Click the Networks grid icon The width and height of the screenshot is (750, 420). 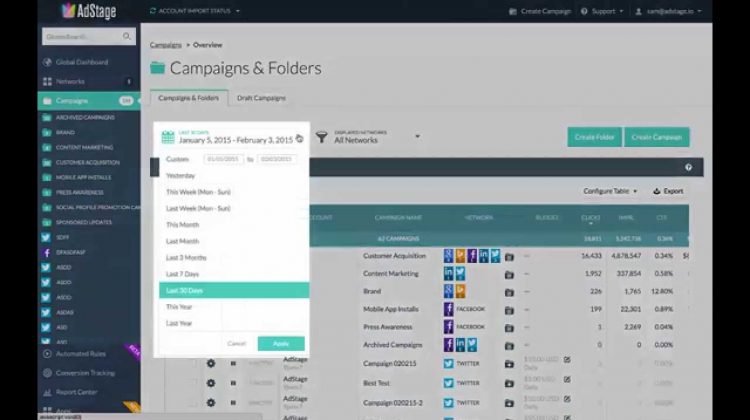pyautogui.click(x=47, y=82)
